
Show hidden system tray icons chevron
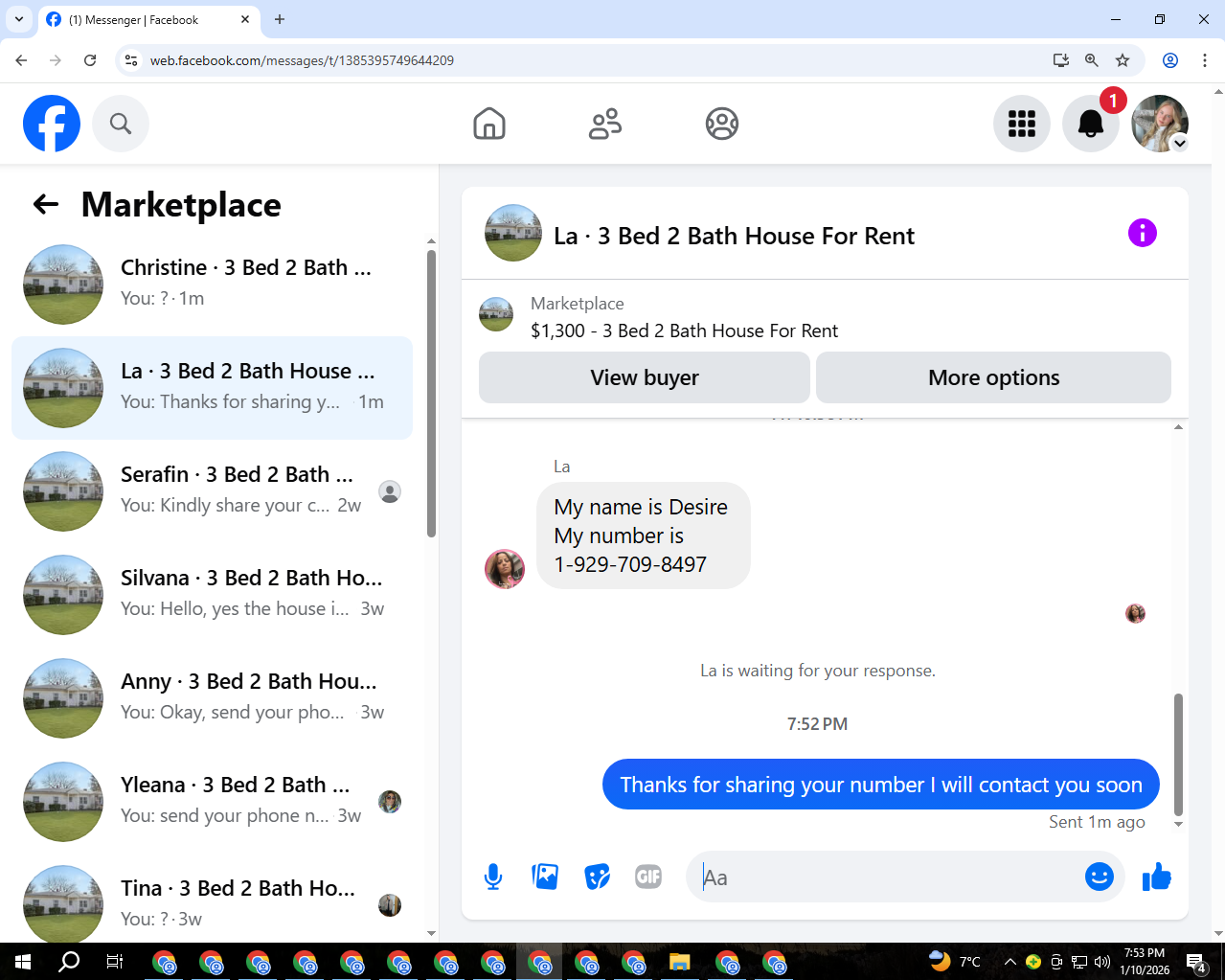[x=1009, y=962]
